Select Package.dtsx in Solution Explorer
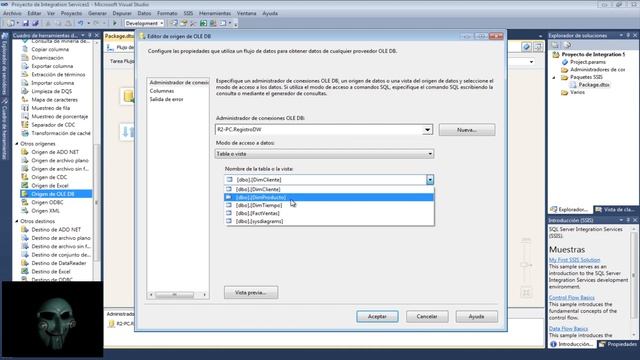The height and width of the screenshot is (360, 640). click(x=593, y=85)
